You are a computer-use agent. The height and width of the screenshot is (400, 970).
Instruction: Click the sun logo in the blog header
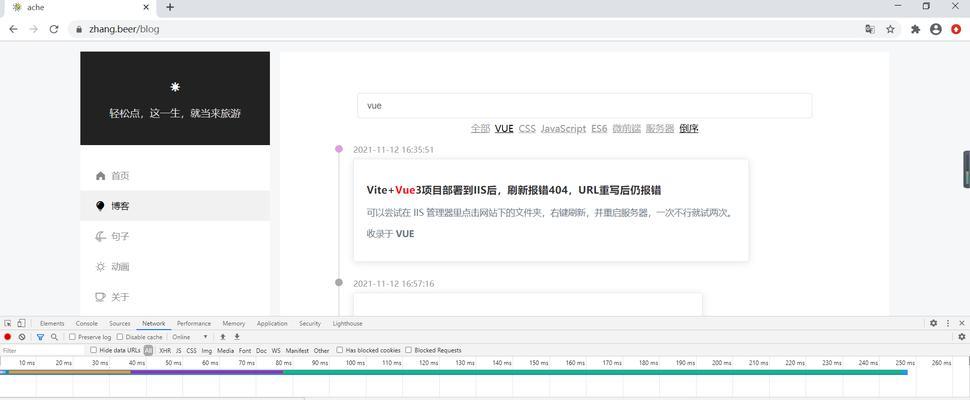click(175, 87)
